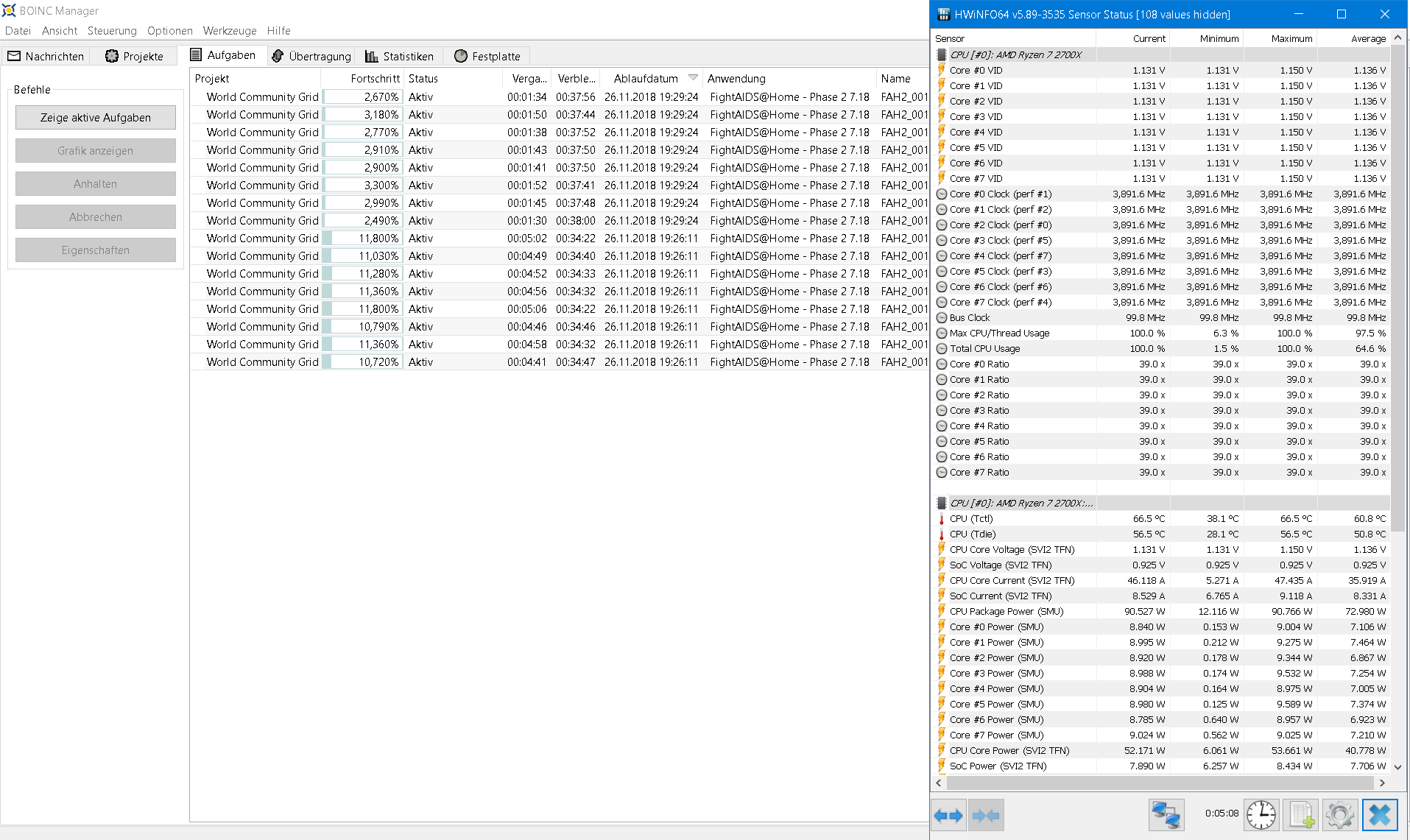
Task: Click the Average column header in HWiNFO
Action: (1354, 38)
